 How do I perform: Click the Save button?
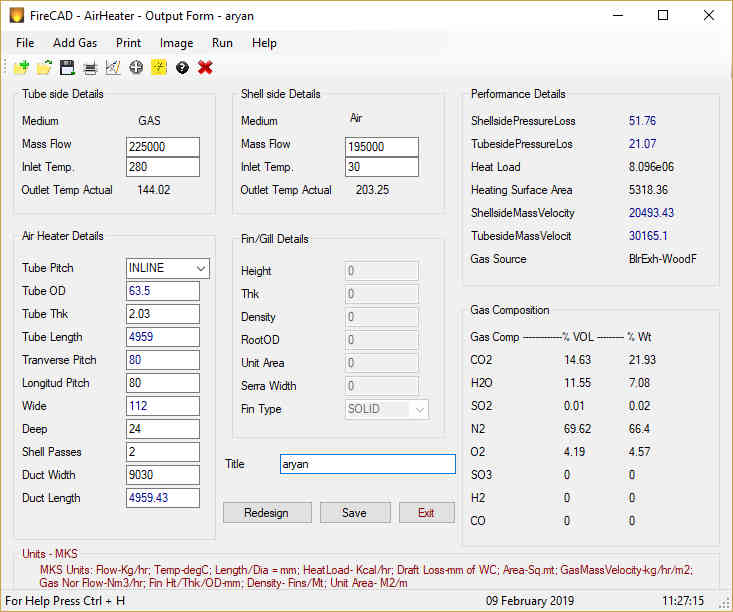pos(355,513)
